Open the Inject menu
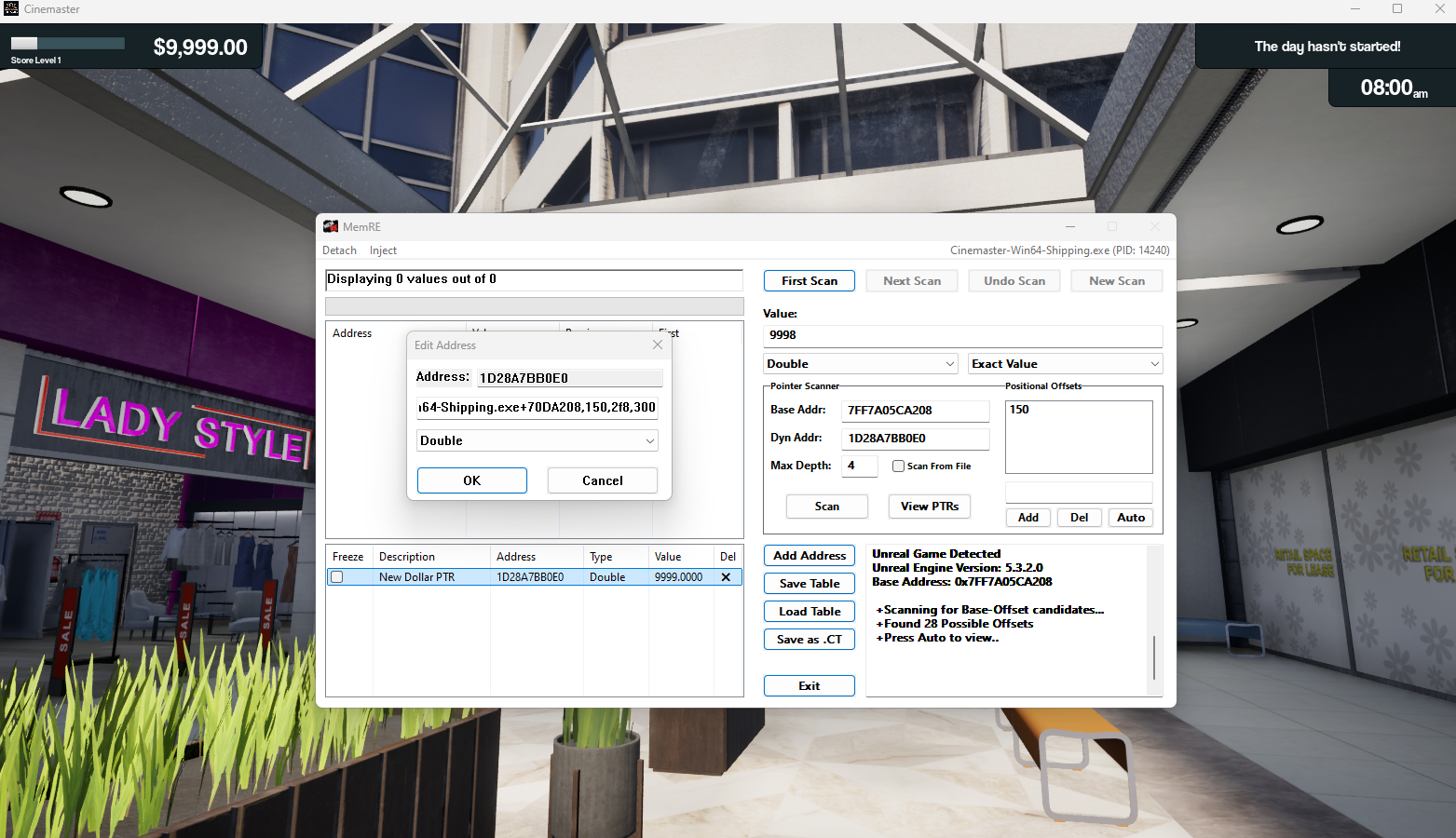Screen dimensions: 1456x838 pos(383,250)
